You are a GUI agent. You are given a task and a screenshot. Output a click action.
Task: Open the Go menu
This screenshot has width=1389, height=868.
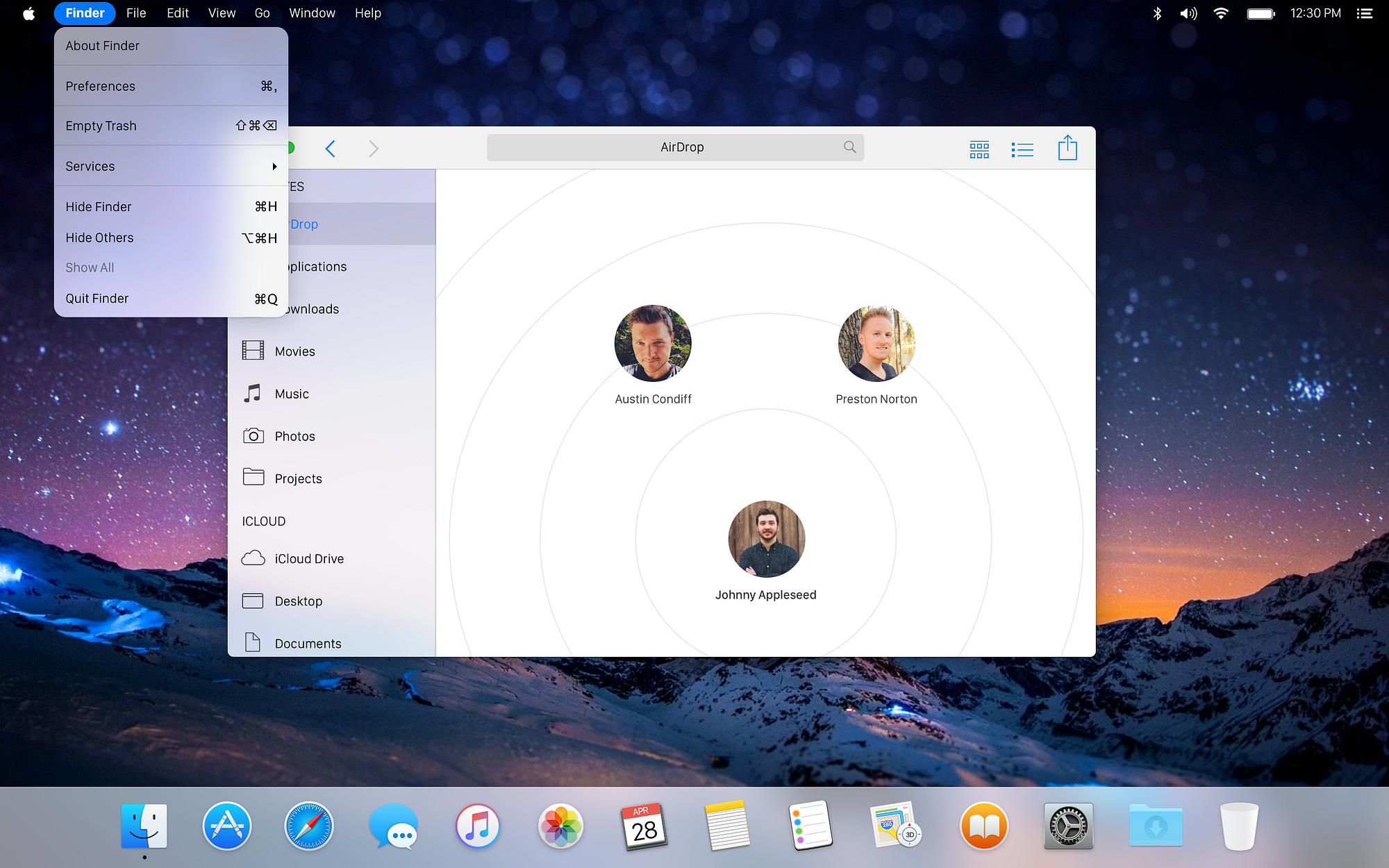(262, 13)
